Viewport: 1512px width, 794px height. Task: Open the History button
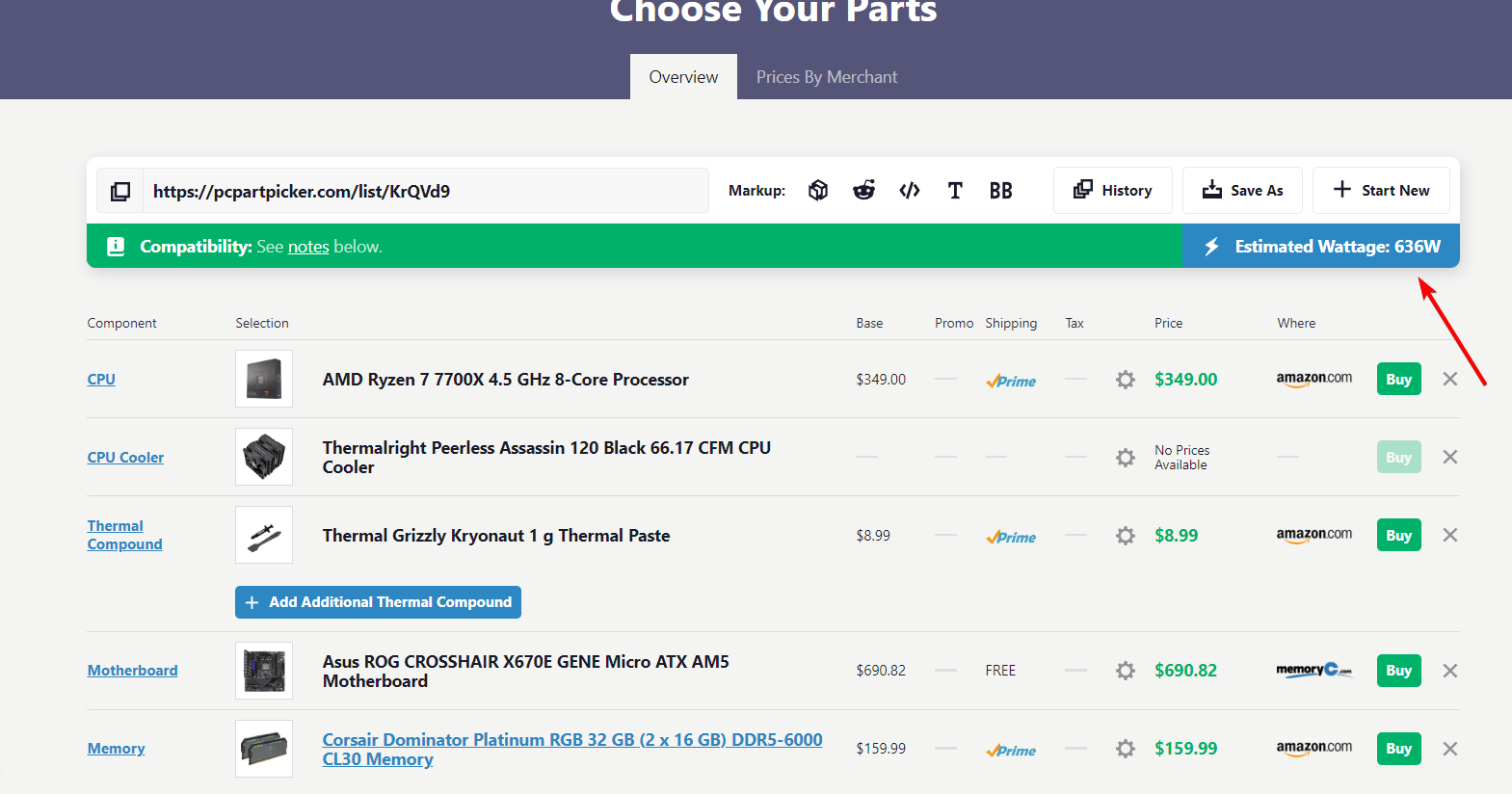pos(1112,191)
